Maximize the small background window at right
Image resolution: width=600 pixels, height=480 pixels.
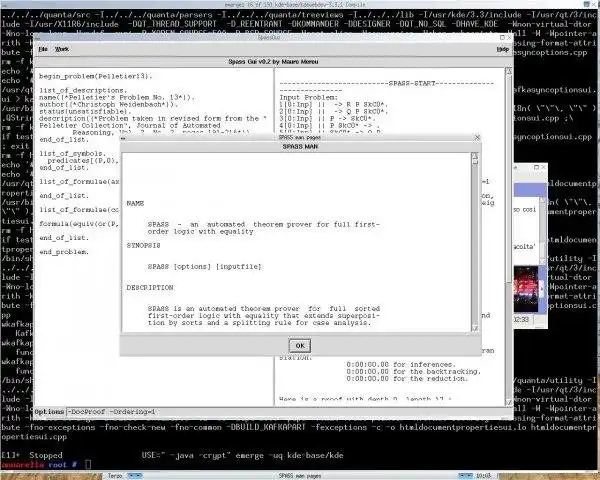tap(536, 167)
